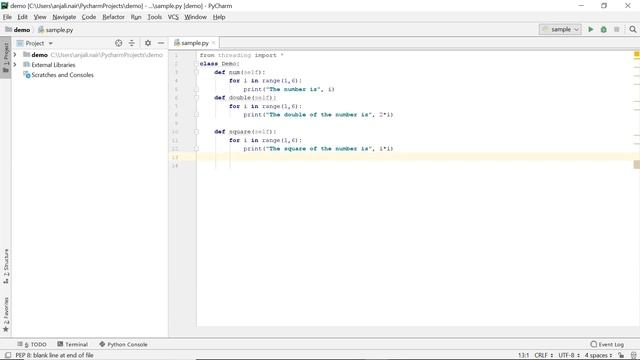Click the tool window quick-access icon in status bar
The image size is (640, 360).
pos(7,355)
